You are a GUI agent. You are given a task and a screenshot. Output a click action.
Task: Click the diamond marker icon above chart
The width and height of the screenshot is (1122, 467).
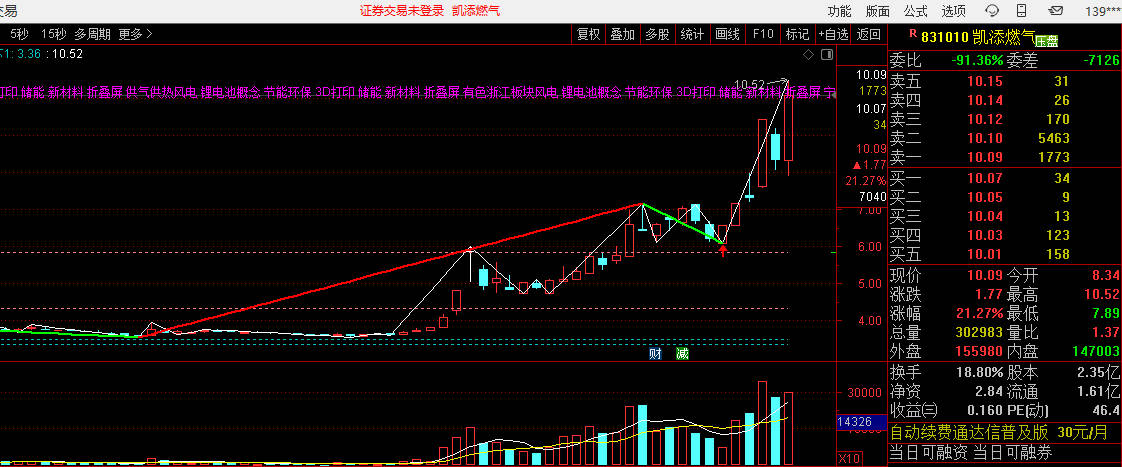point(809,54)
